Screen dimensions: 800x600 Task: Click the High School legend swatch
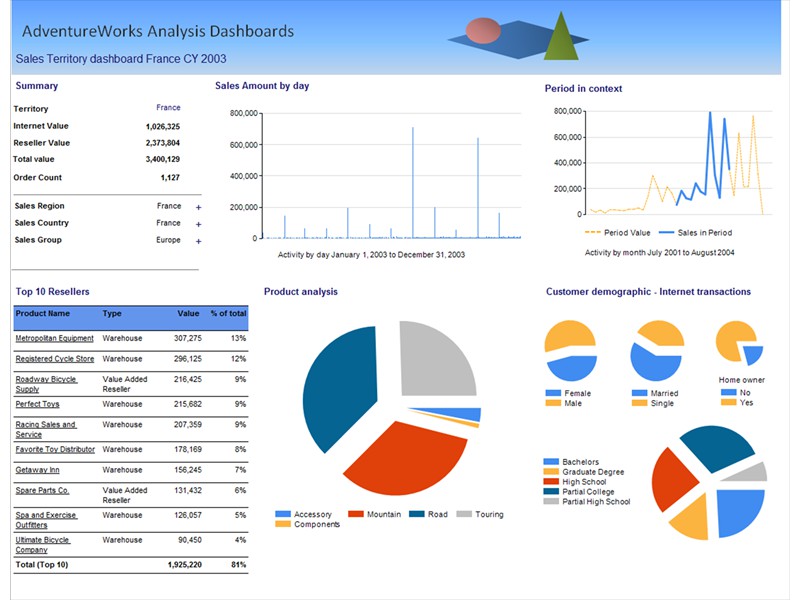click(551, 481)
